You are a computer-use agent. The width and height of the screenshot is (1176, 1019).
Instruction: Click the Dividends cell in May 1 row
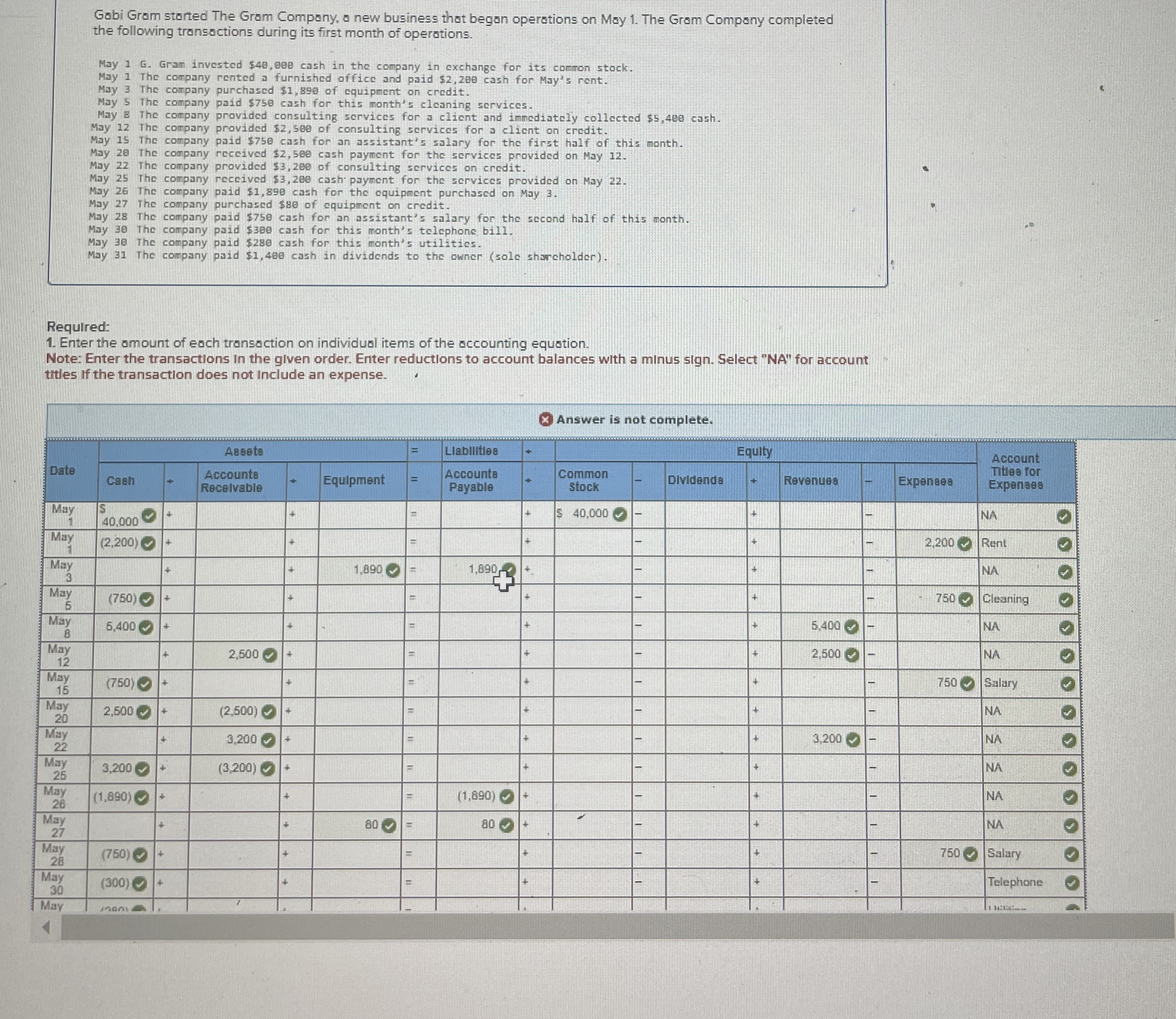click(705, 514)
